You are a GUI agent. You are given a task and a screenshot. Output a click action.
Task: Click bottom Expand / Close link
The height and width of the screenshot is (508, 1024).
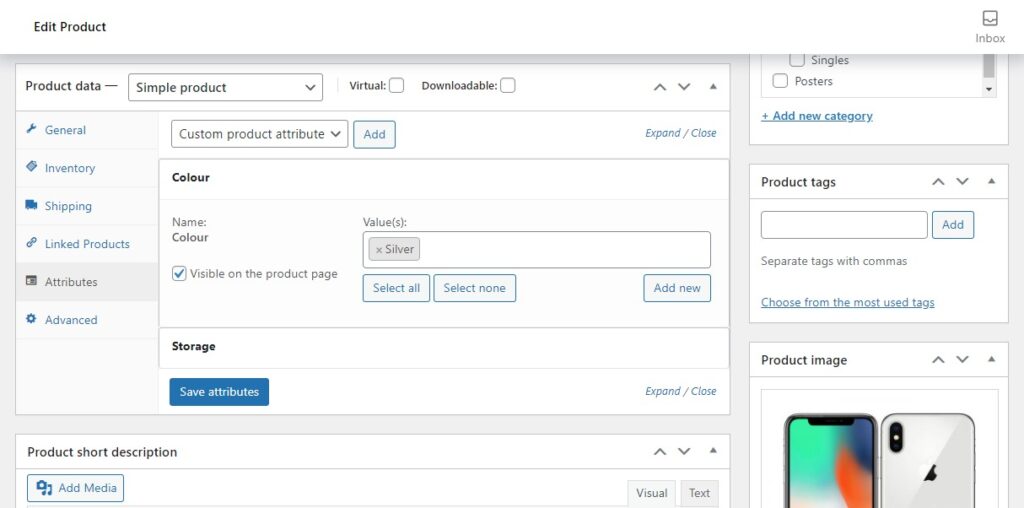pos(680,391)
